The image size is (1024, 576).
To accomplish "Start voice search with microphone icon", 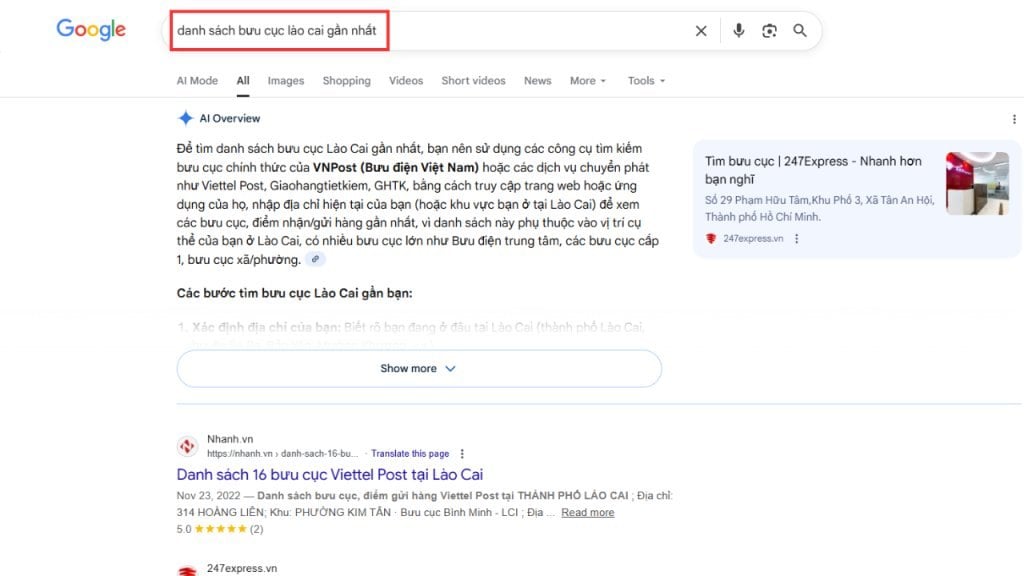I will click(738, 31).
